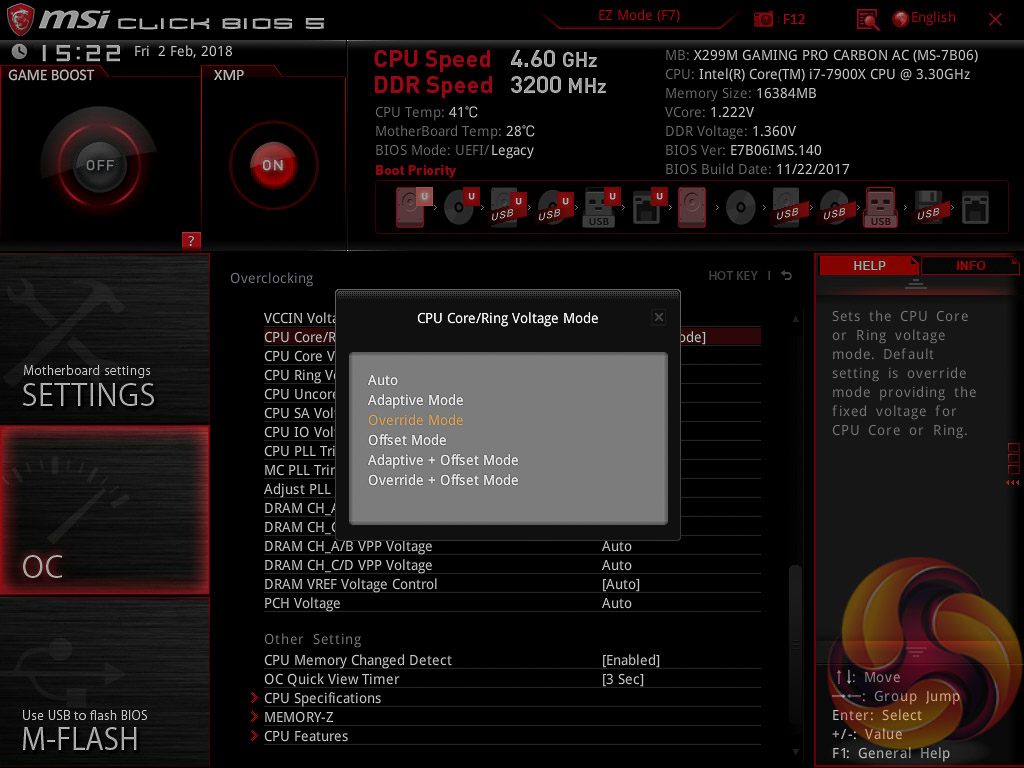Click the globe language icon
The image size is (1024, 768).
tap(901, 18)
